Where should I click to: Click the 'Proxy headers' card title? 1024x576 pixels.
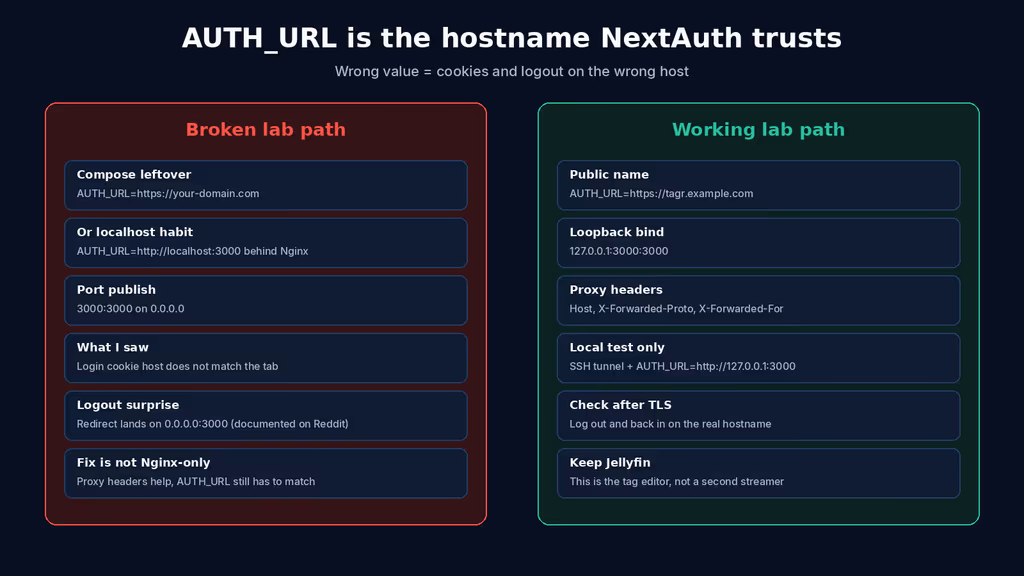pyautogui.click(x=616, y=289)
